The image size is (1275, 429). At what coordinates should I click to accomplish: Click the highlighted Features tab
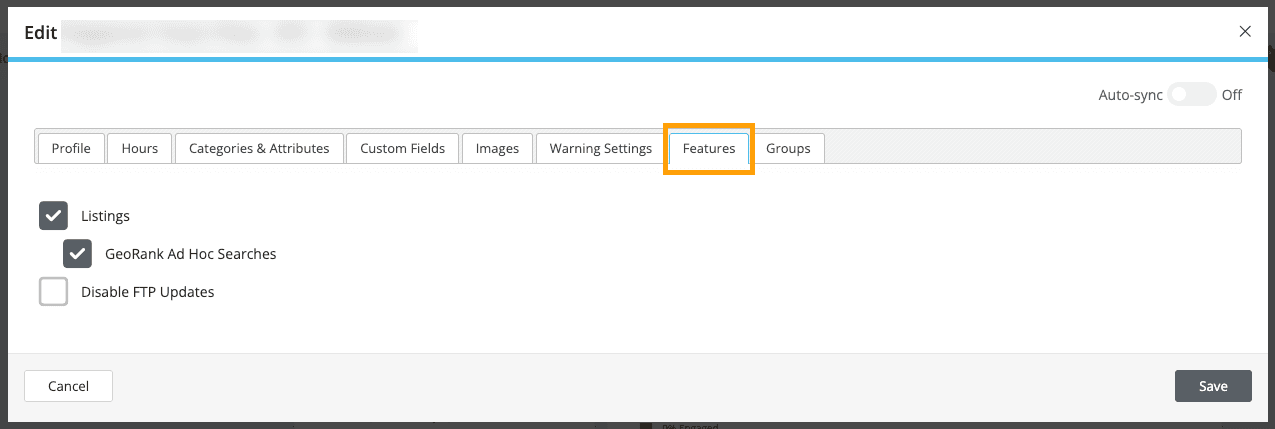pyautogui.click(x=708, y=148)
